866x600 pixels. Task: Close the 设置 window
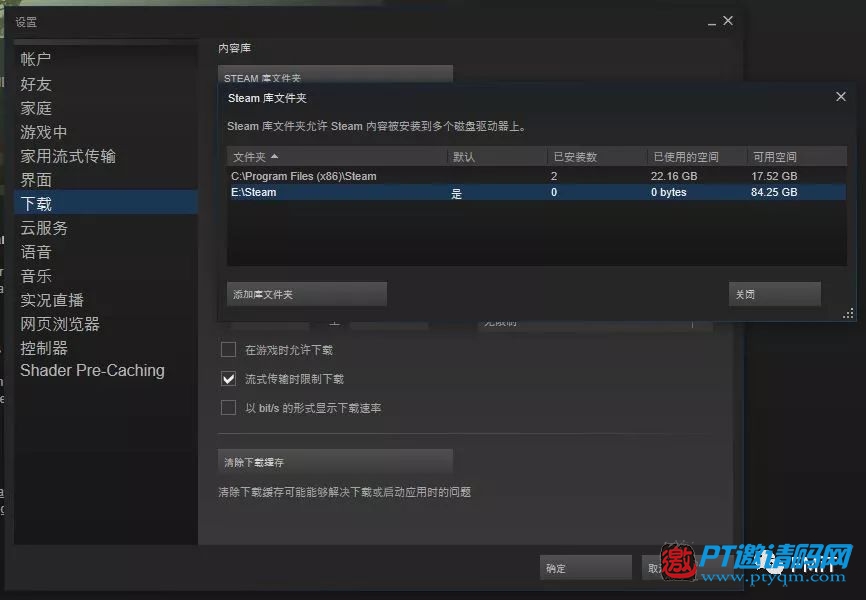[x=728, y=20]
